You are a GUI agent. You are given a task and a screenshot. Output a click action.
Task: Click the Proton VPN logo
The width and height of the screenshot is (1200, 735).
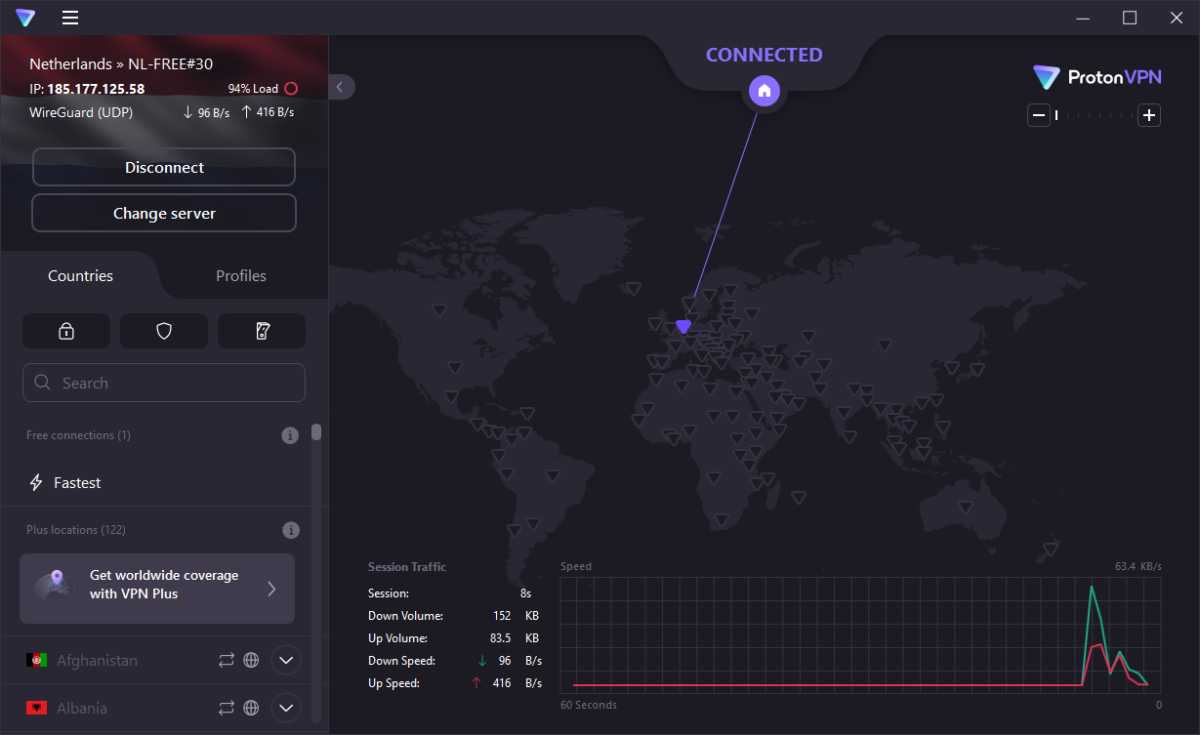(x=1096, y=76)
